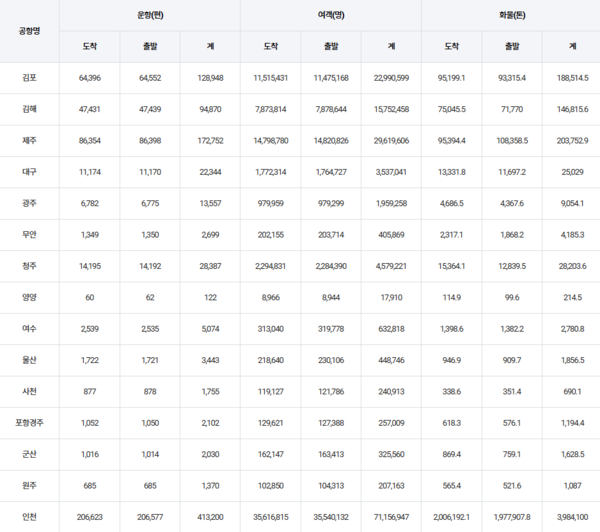This screenshot has height=532, width=600.
Task: Click 제주 passenger departures 14,820,826
Action: 331,141
